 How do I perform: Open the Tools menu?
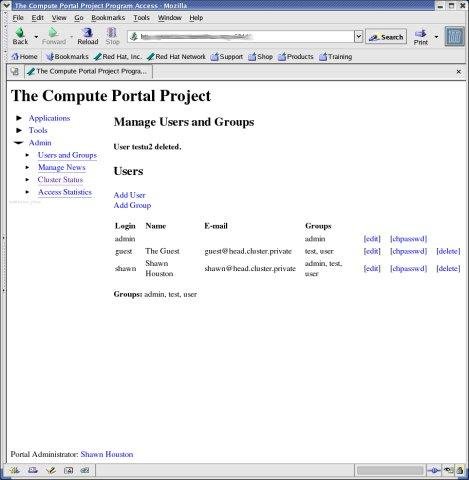pyautogui.click(x=141, y=18)
